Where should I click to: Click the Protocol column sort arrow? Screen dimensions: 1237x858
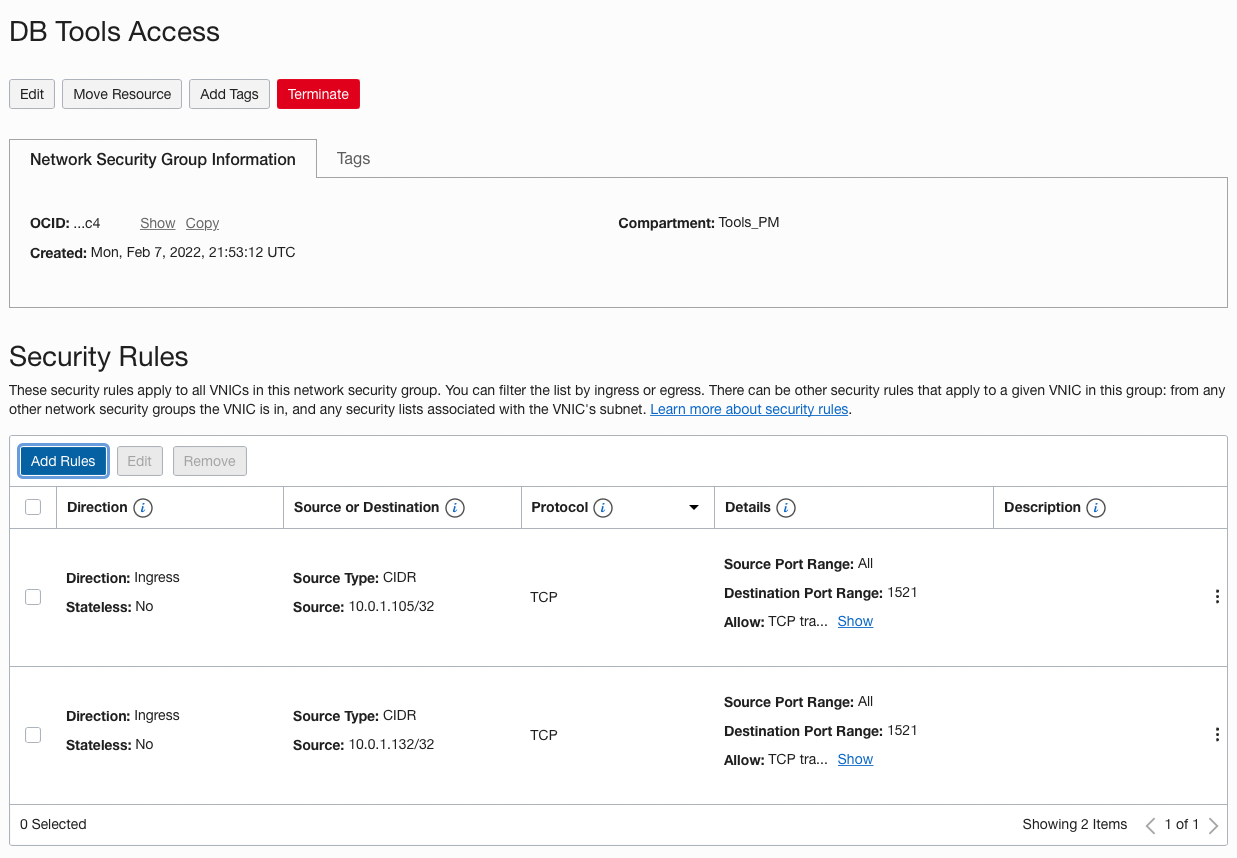[x=694, y=508]
